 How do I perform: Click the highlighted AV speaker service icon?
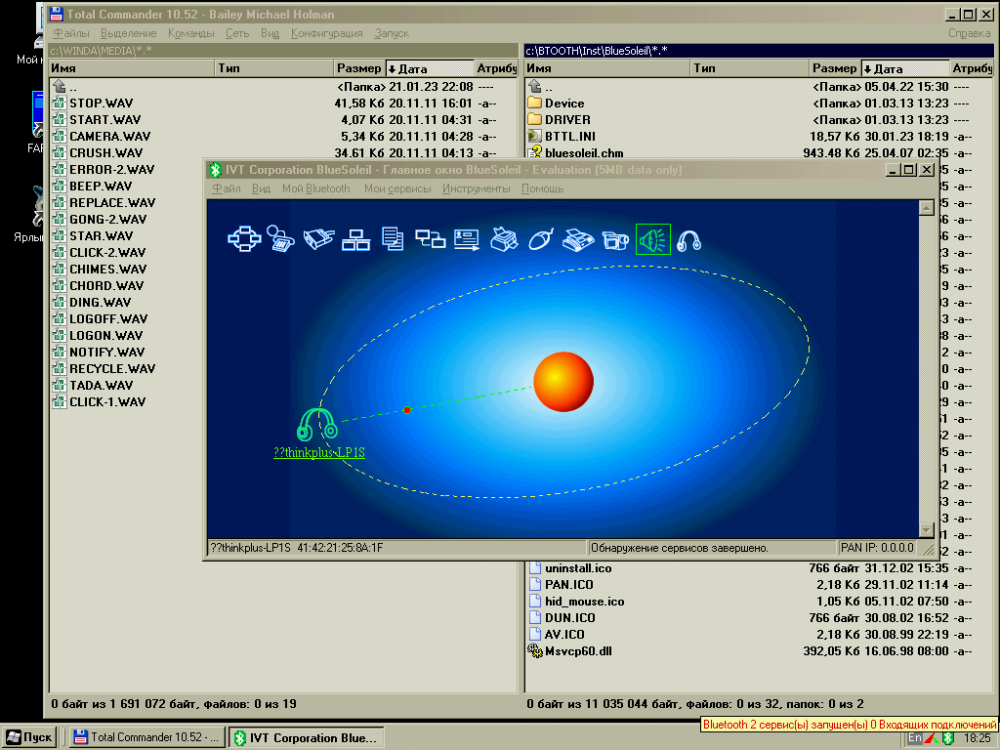point(652,239)
